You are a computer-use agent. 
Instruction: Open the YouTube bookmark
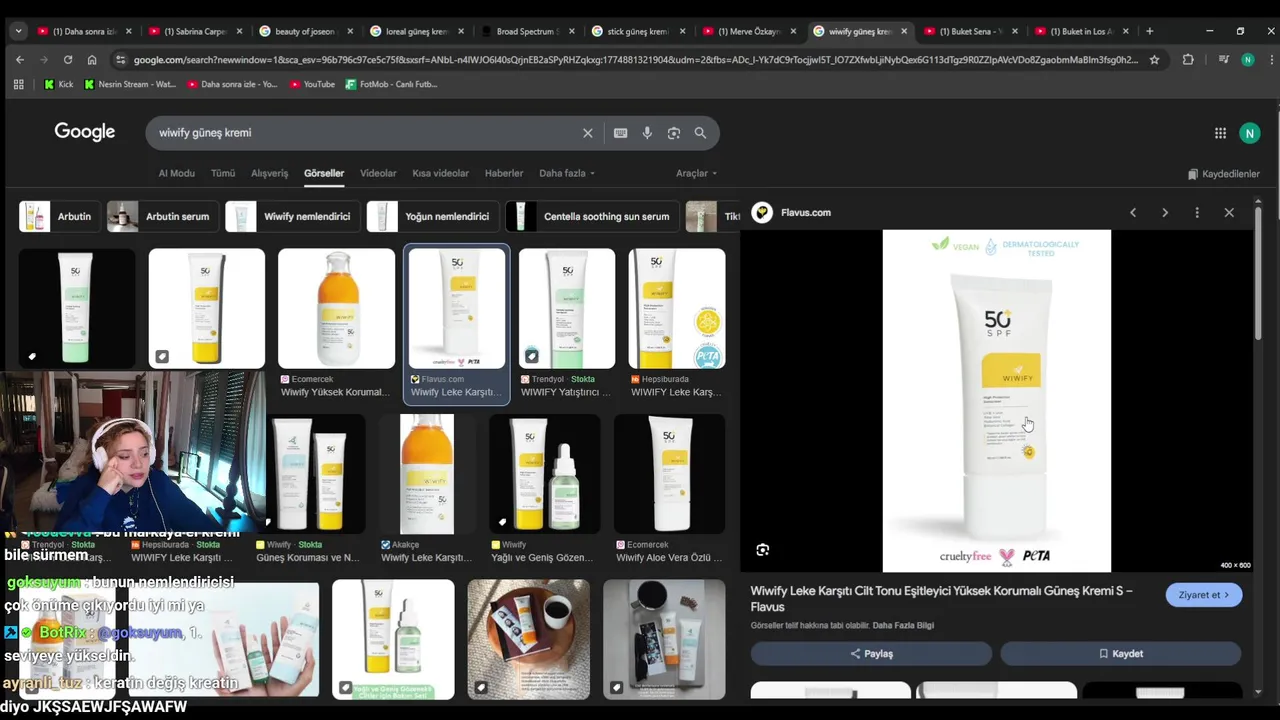[312, 84]
